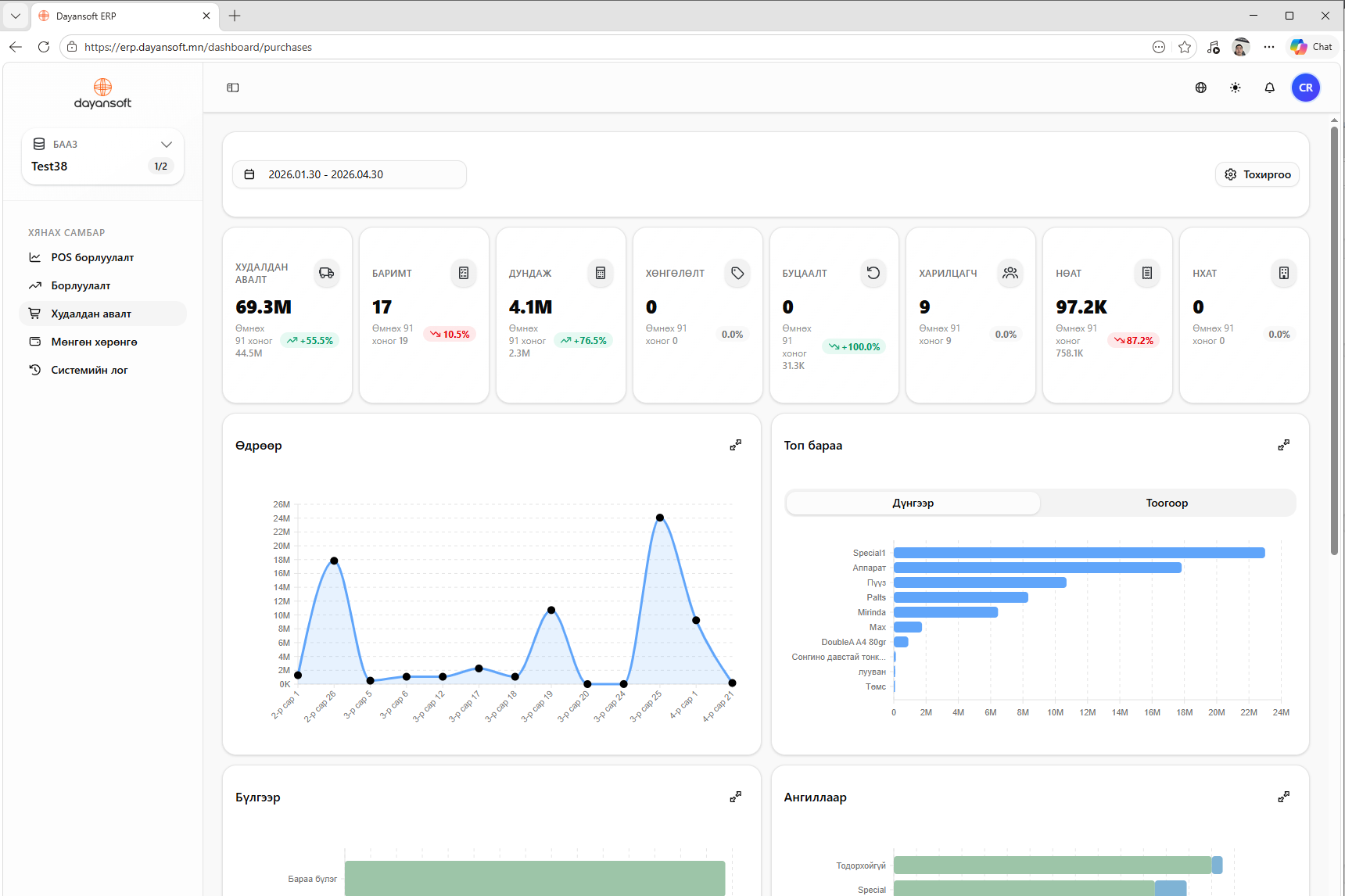
Task: Click the document icon on НӨАТ card
Action: [x=1147, y=273]
